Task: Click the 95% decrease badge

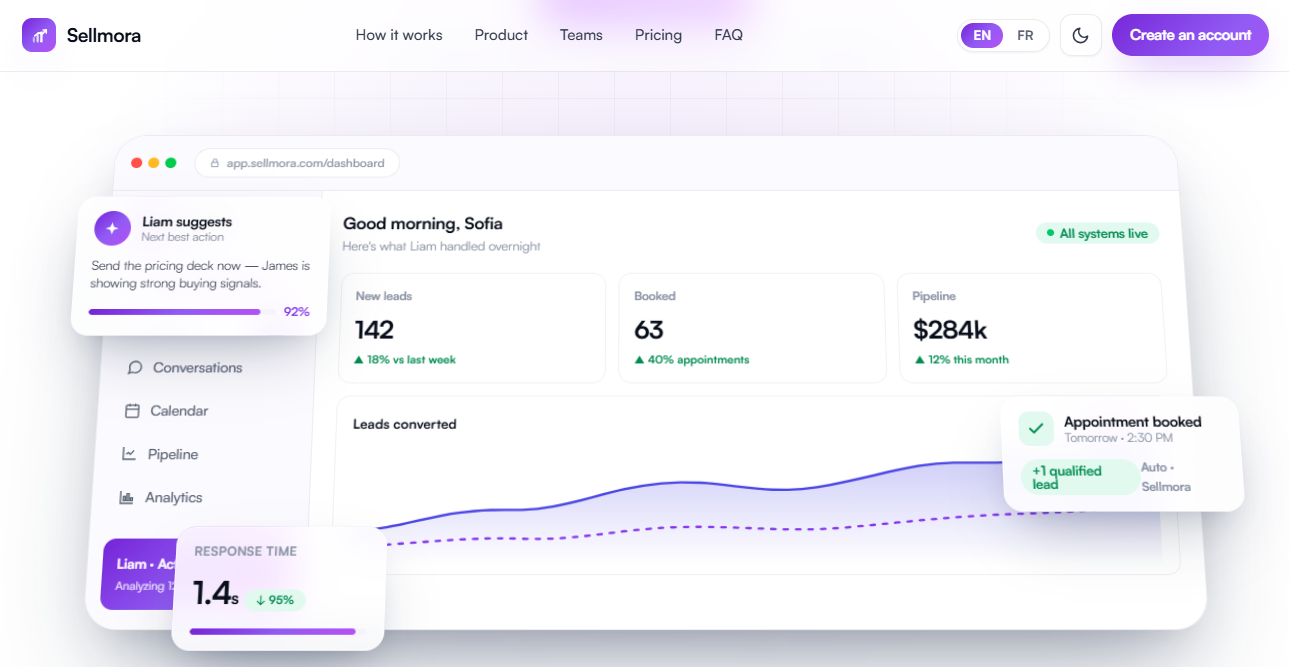Action: tap(275, 600)
